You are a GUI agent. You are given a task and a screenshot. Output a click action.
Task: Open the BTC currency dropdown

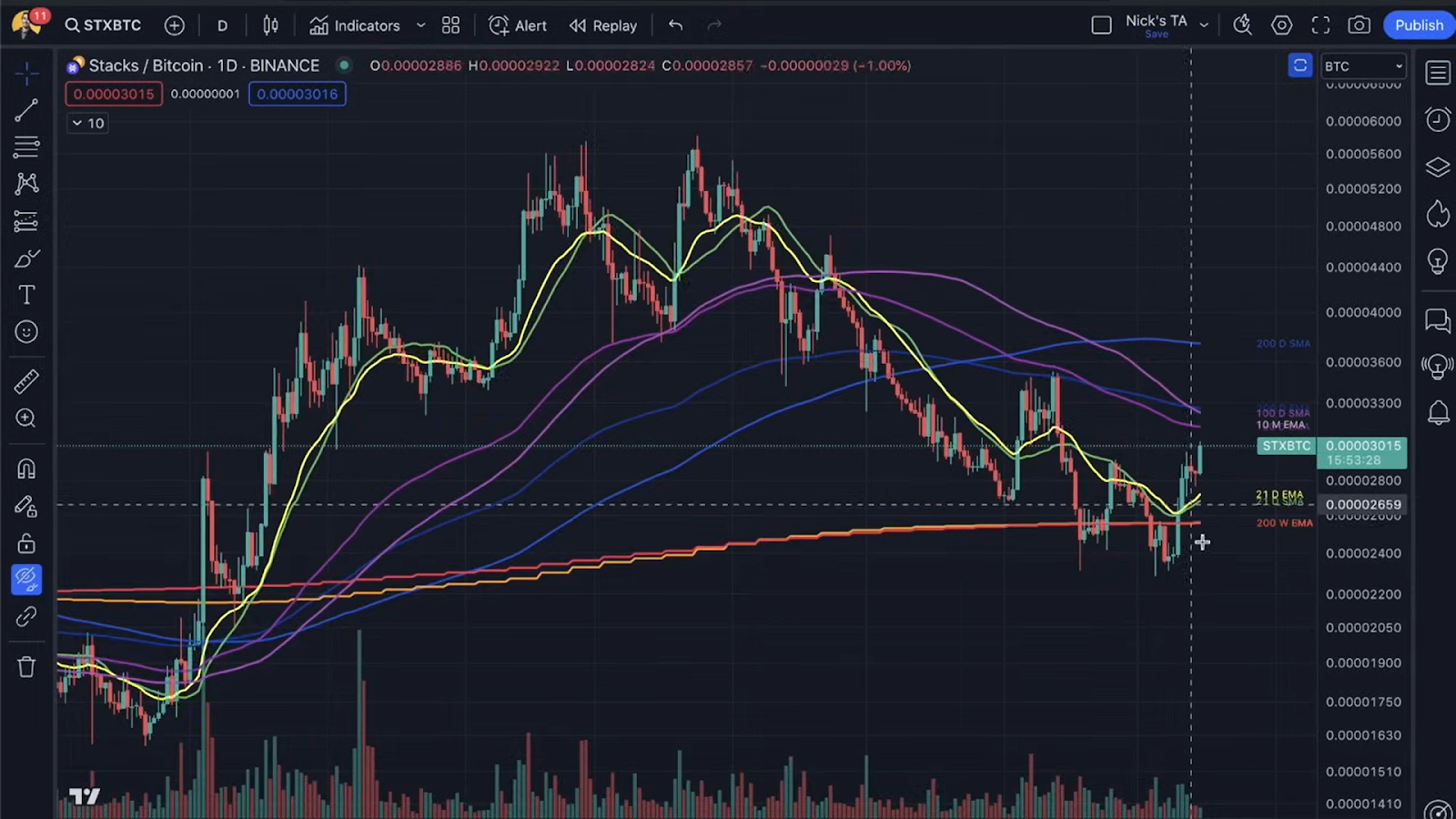click(x=1363, y=66)
